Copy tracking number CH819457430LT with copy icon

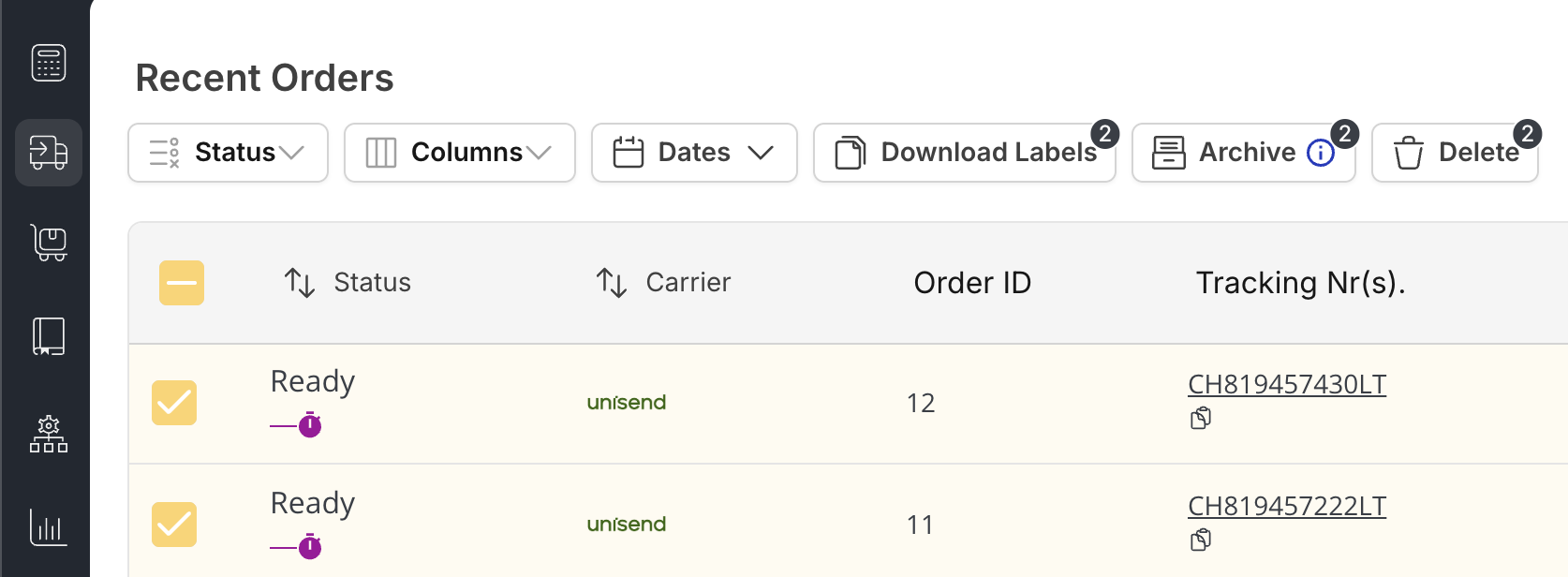point(1201,419)
